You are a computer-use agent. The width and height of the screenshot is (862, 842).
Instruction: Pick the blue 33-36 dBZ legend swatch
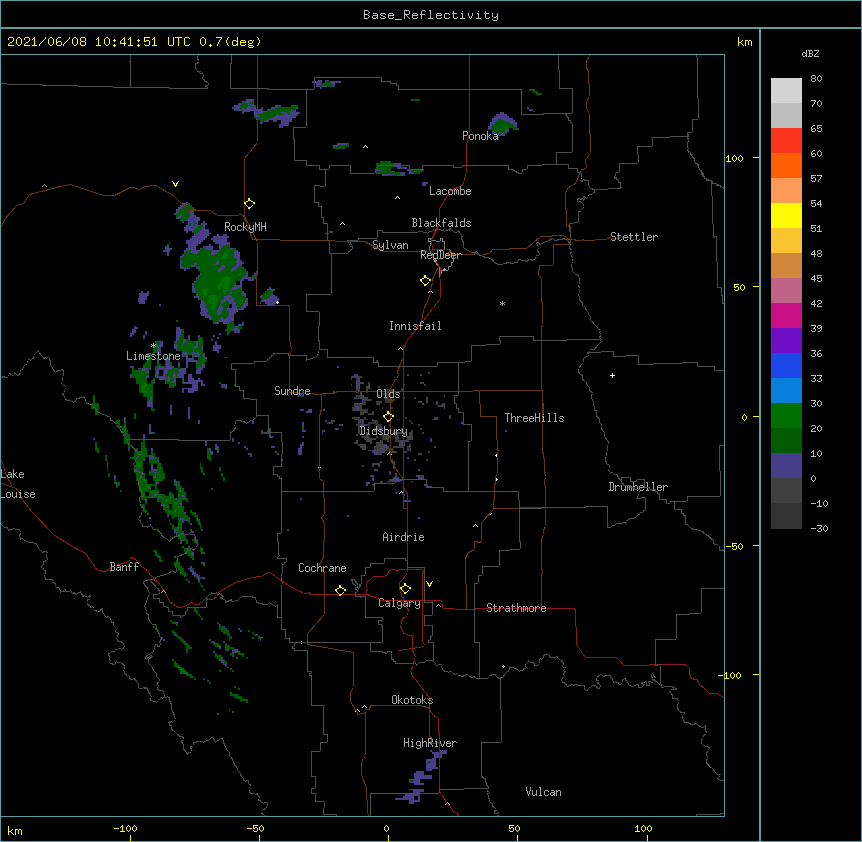[786, 366]
